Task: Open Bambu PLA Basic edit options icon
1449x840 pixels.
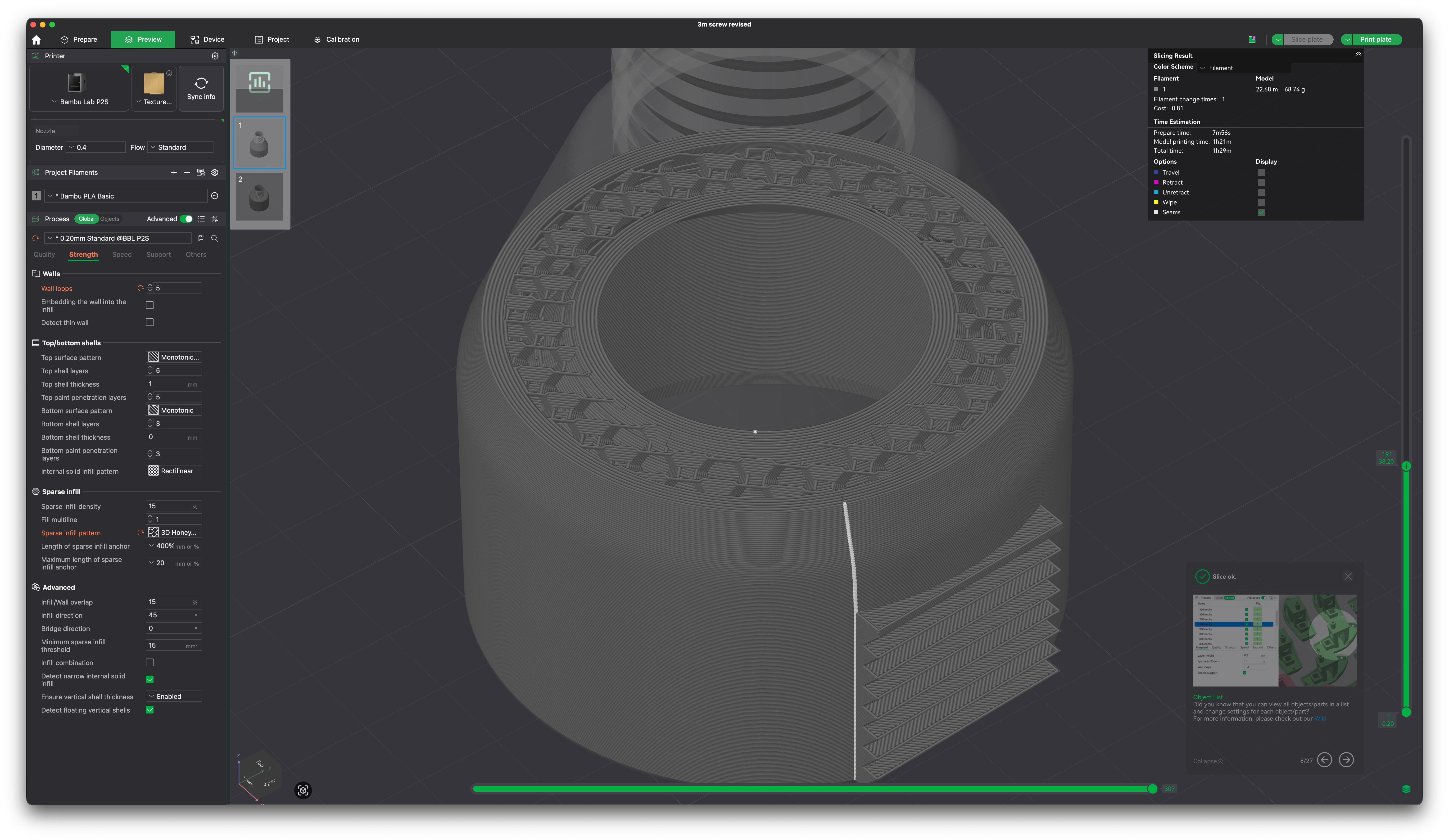Action: pyautogui.click(x=214, y=196)
